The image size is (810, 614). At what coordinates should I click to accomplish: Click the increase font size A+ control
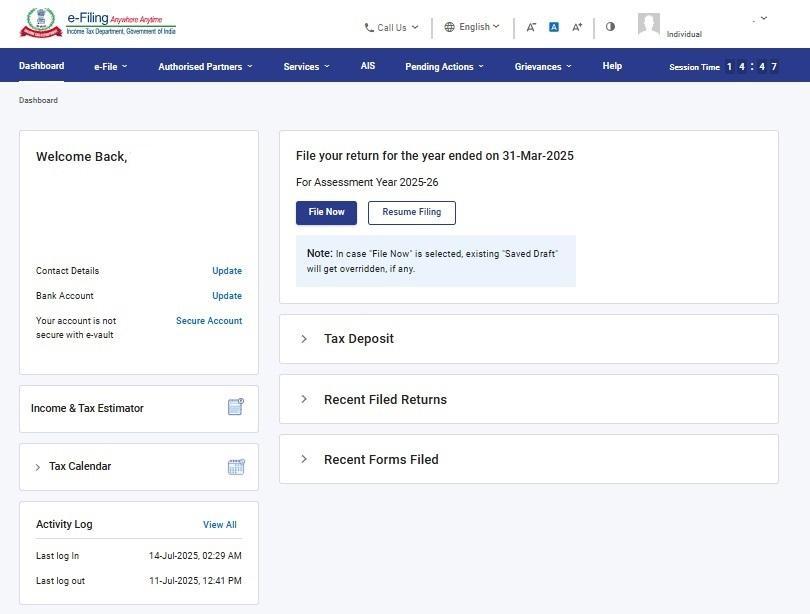577,27
